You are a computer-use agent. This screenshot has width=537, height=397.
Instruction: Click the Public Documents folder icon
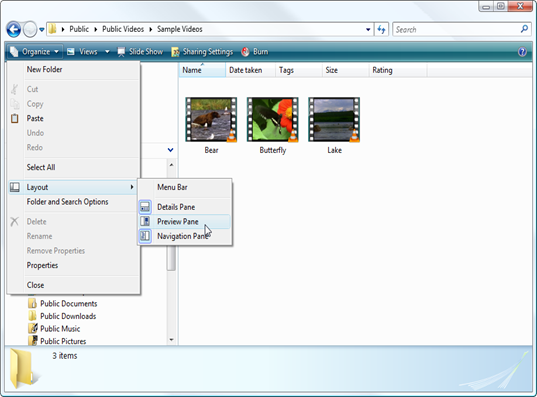pos(33,303)
